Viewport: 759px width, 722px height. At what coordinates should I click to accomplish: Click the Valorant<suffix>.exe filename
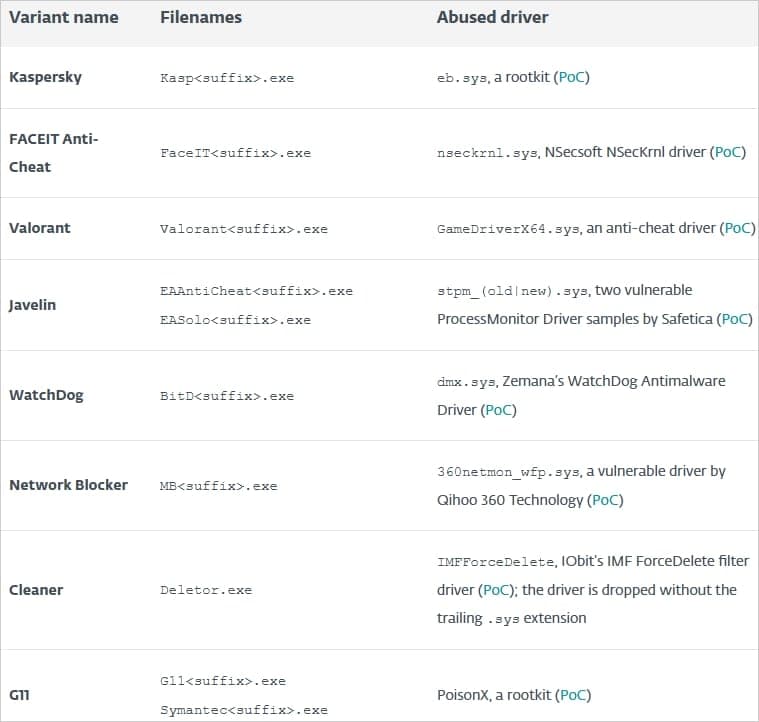click(x=244, y=229)
